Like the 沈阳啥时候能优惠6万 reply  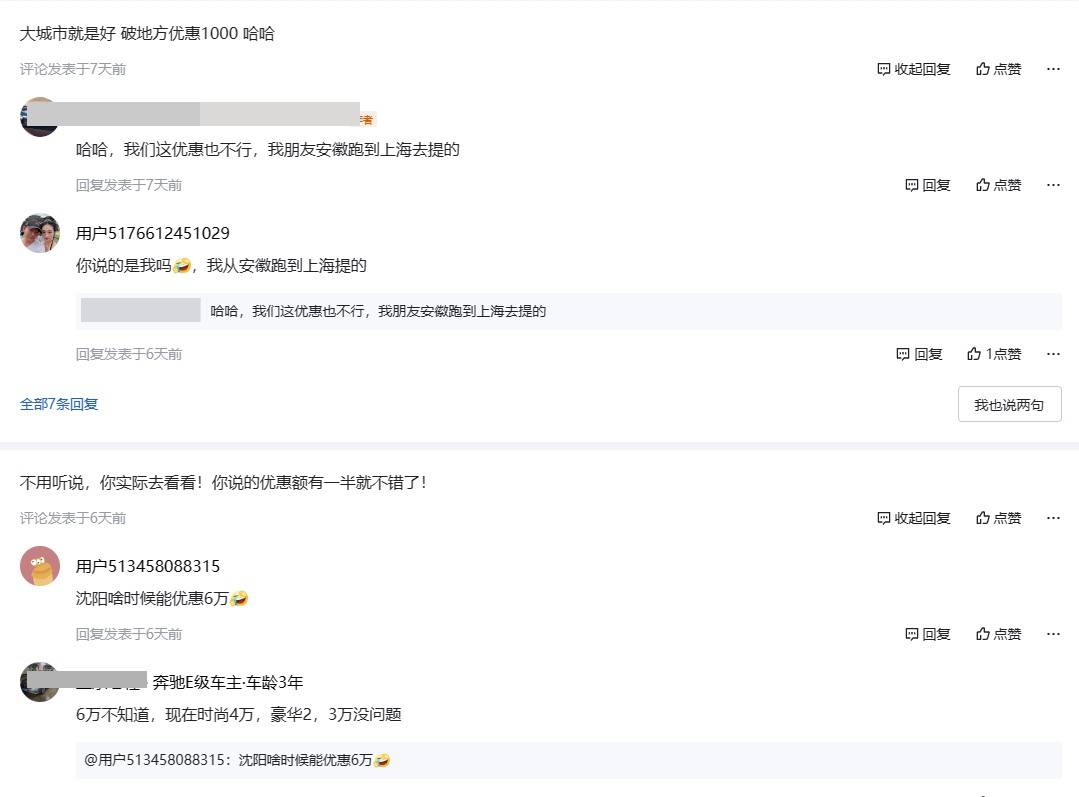(x=998, y=634)
